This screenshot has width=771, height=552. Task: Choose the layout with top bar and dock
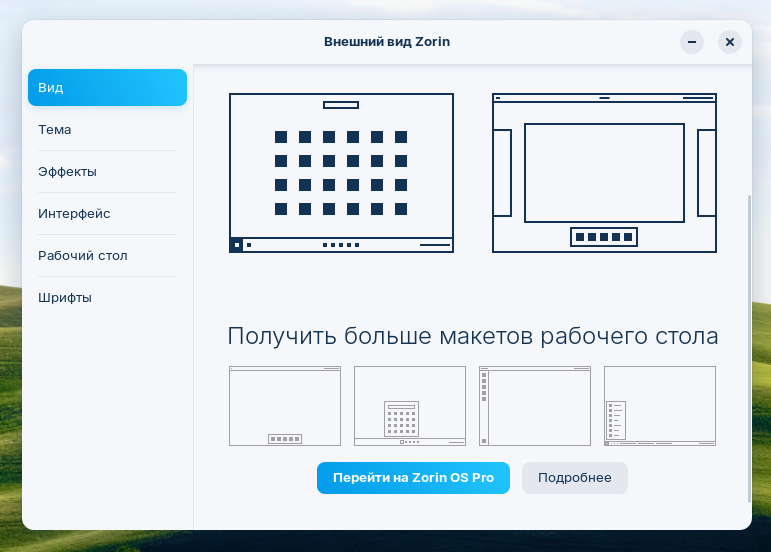pos(604,173)
